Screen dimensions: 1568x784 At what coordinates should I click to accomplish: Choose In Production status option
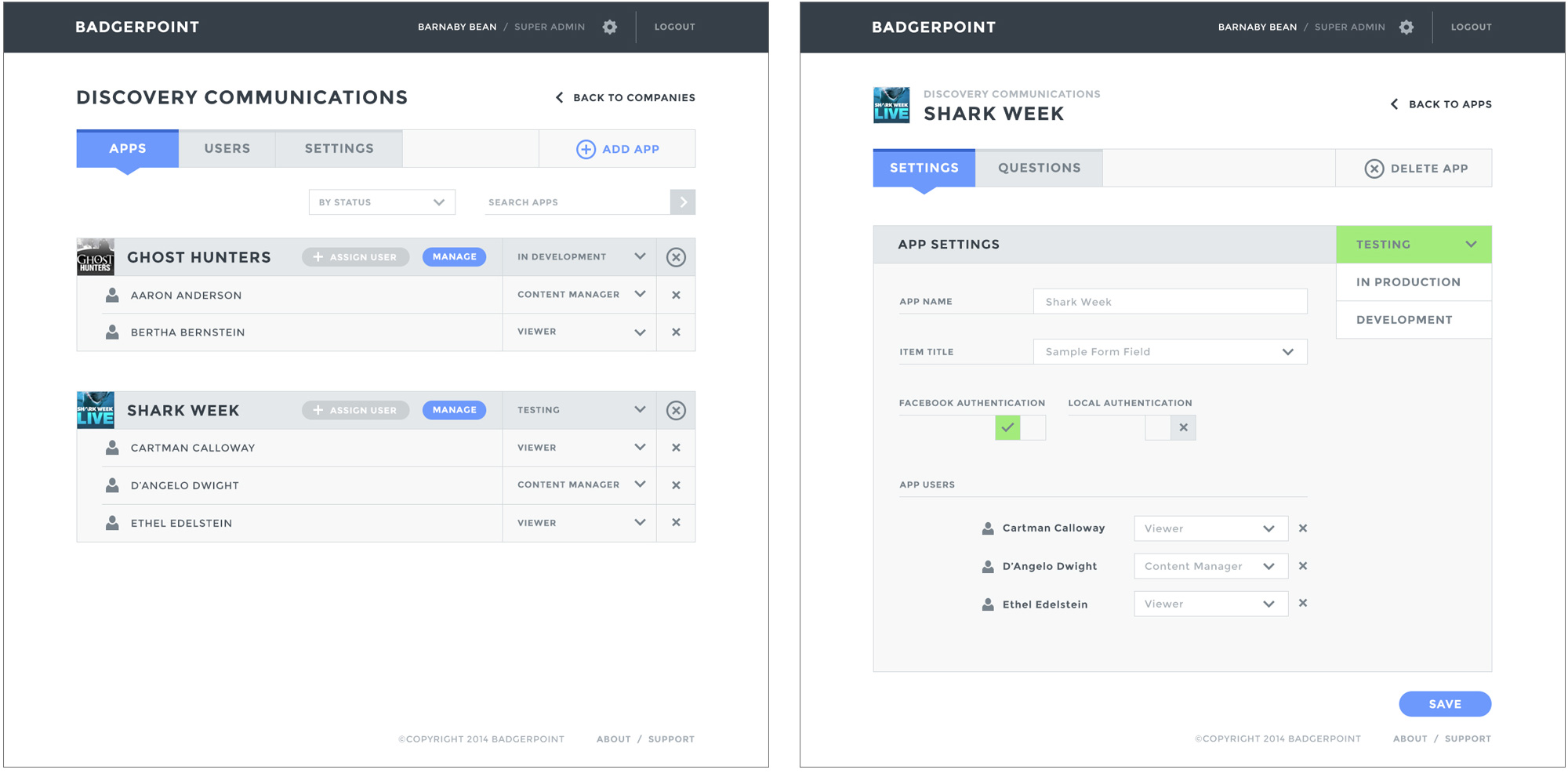pyautogui.click(x=1414, y=282)
